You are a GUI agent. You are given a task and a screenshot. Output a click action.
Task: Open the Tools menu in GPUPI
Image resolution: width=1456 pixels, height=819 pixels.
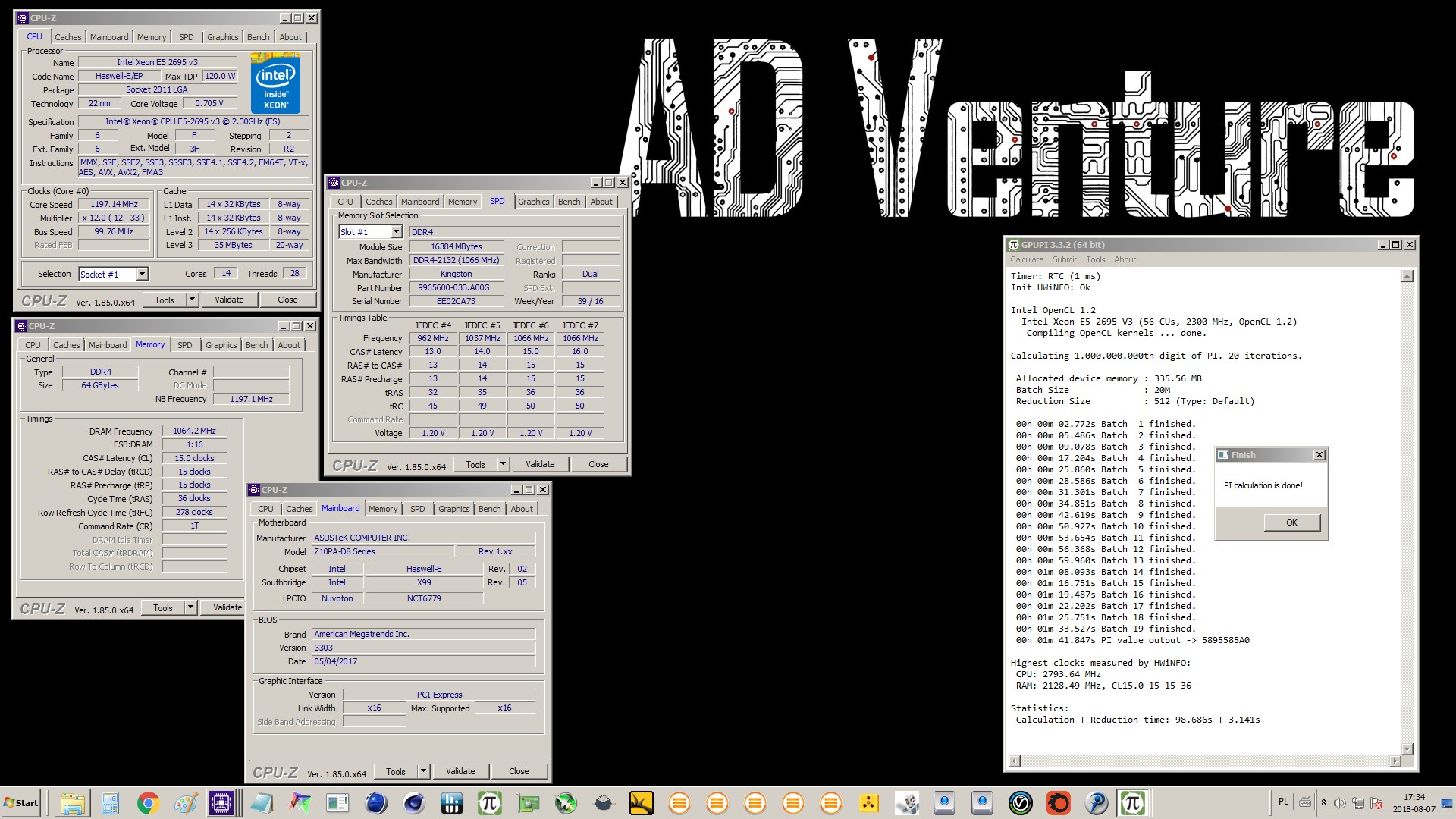(1095, 259)
